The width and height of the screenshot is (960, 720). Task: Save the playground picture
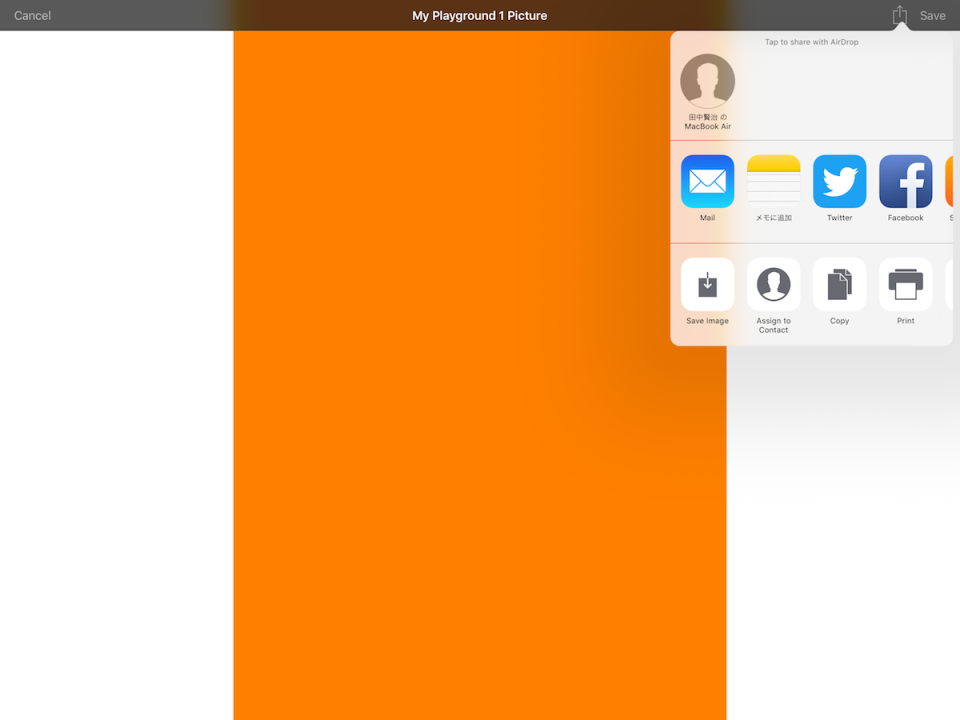click(x=932, y=15)
